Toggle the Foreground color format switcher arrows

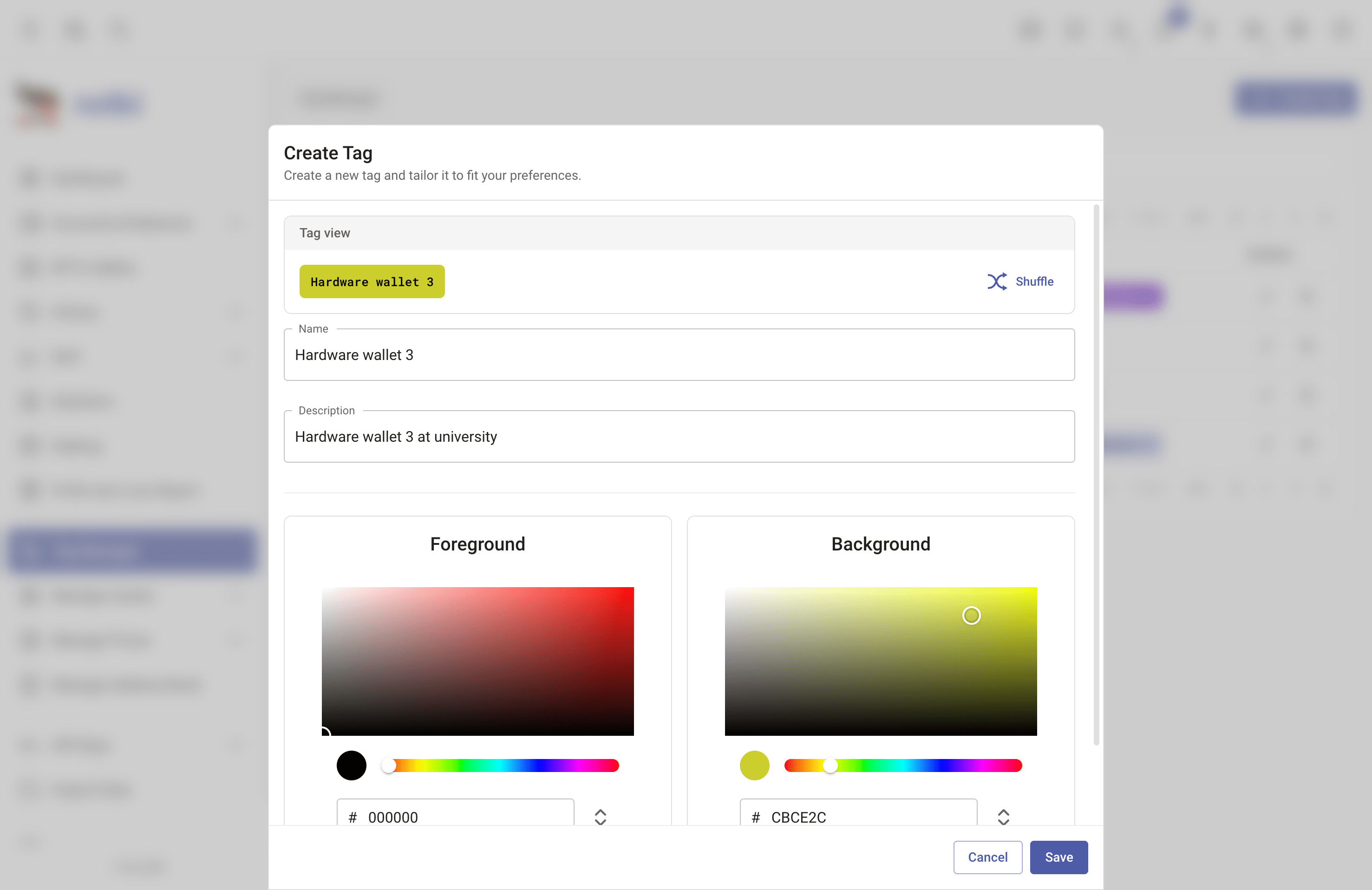(600, 817)
